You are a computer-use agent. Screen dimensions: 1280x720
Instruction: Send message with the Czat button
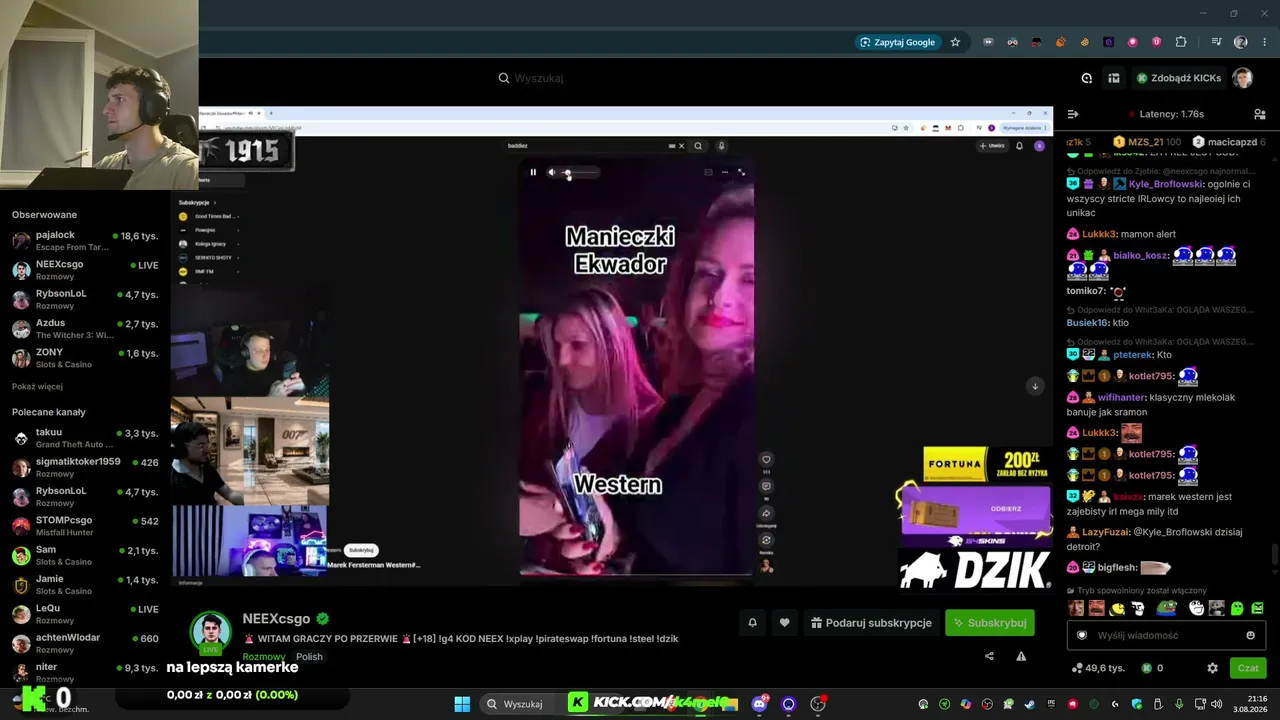click(1248, 668)
